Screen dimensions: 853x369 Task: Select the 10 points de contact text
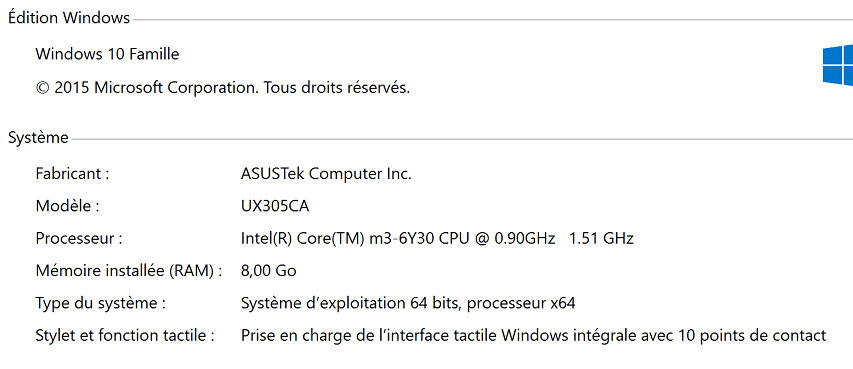point(752,335)
